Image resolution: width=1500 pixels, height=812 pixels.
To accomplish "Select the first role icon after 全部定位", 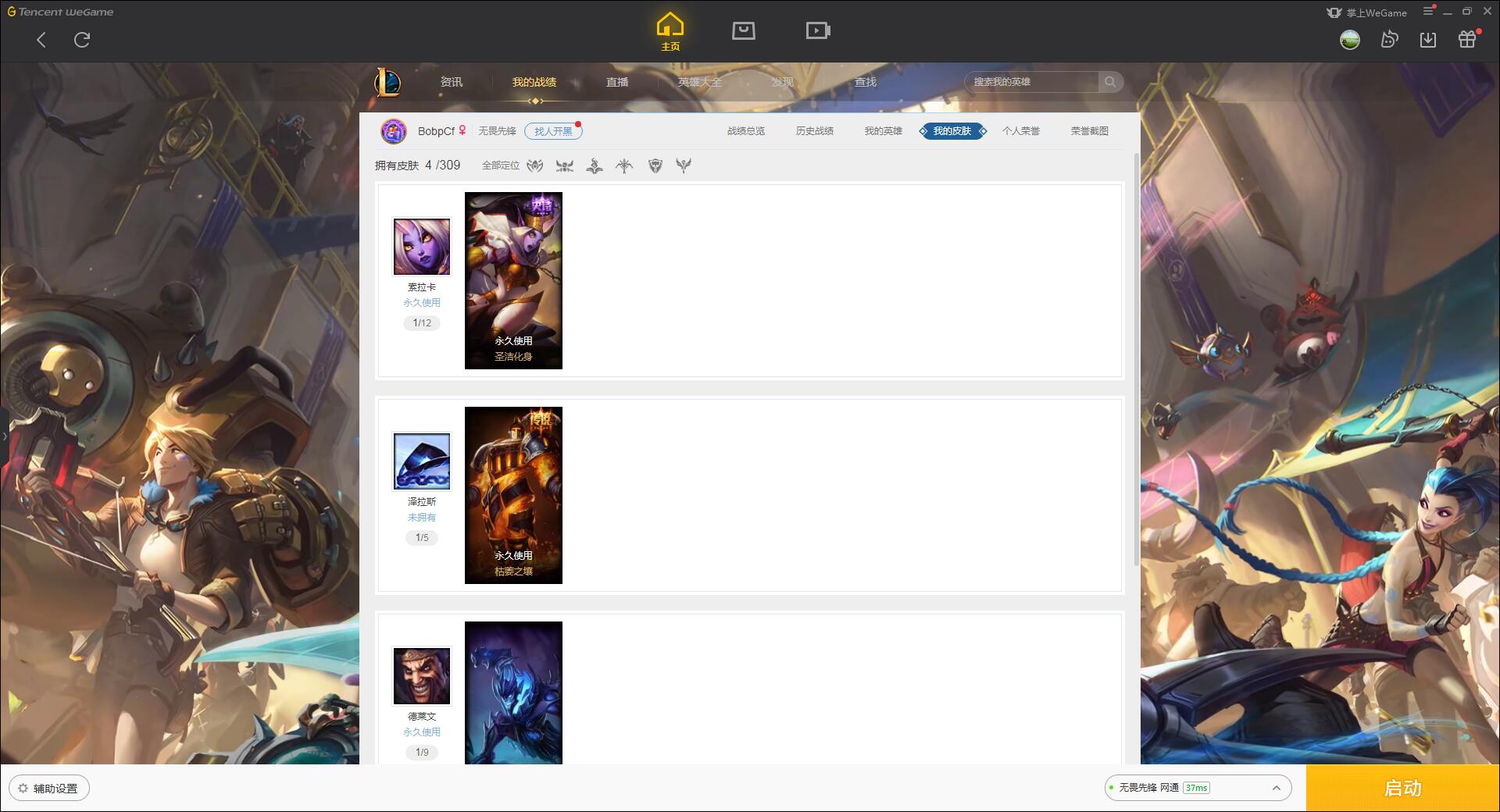I will [x=535, y=166].
